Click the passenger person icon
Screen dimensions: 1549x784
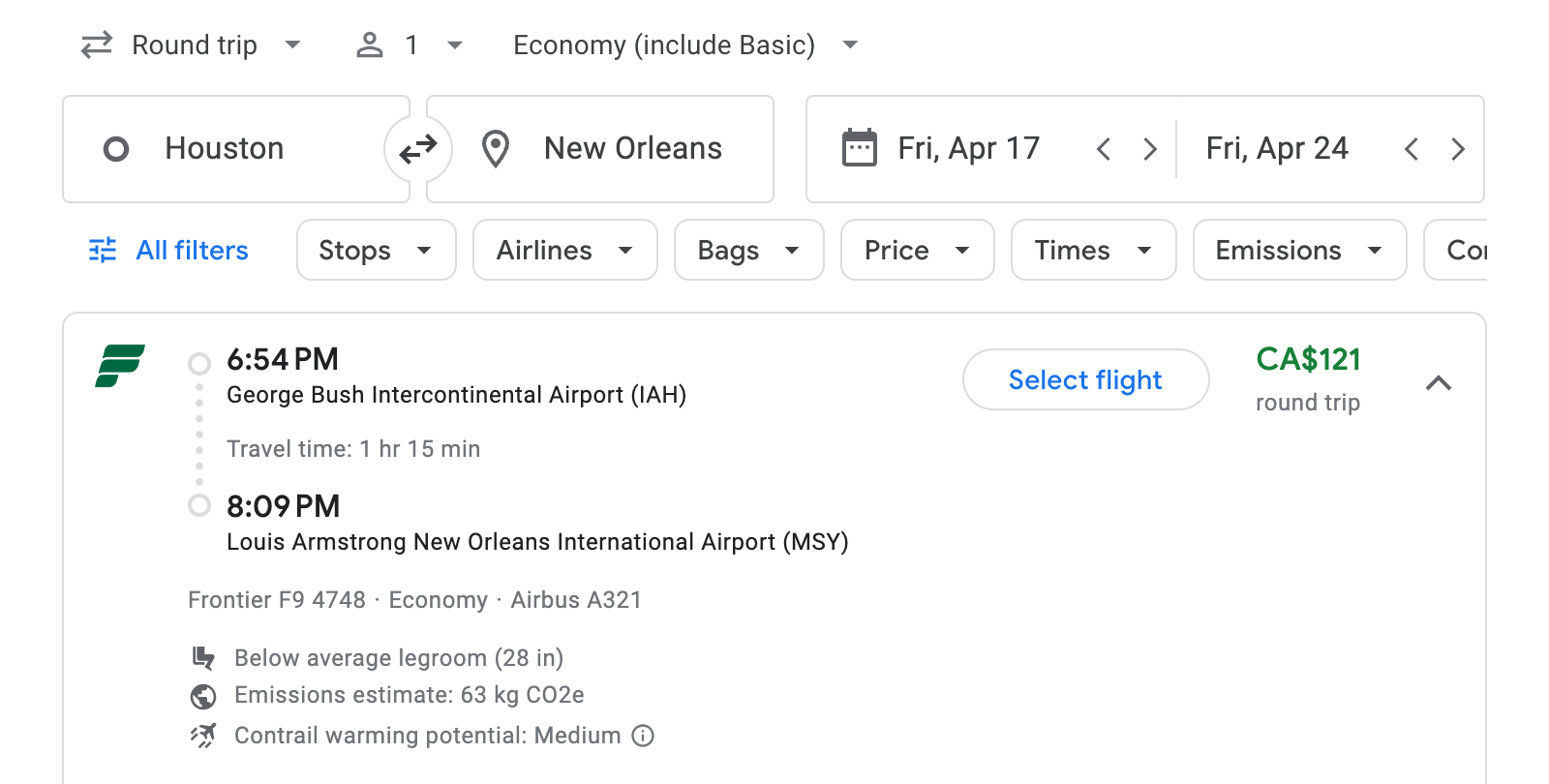point(369,45)
